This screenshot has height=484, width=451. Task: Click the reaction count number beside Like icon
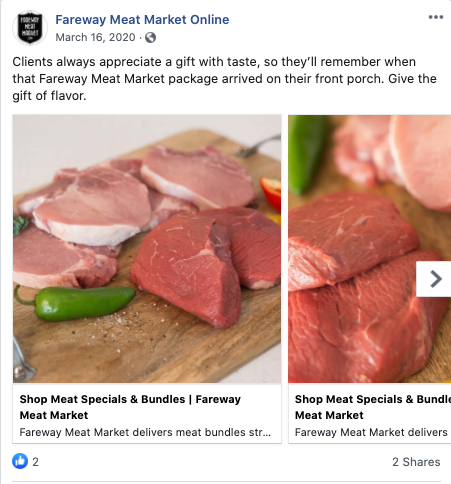click(35, 462)
